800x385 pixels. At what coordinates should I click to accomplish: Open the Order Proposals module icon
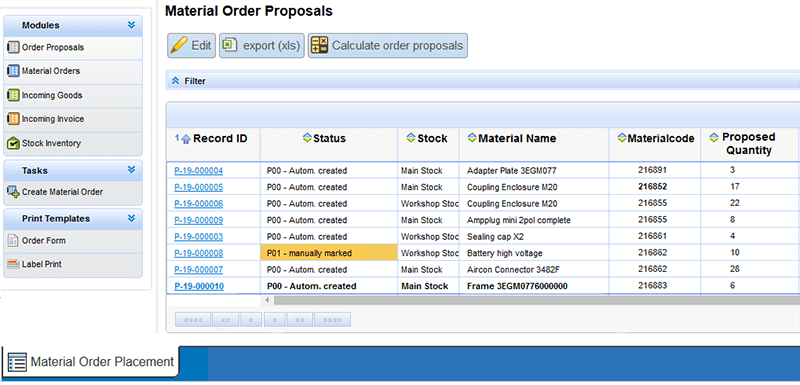(x=13, y=47)
